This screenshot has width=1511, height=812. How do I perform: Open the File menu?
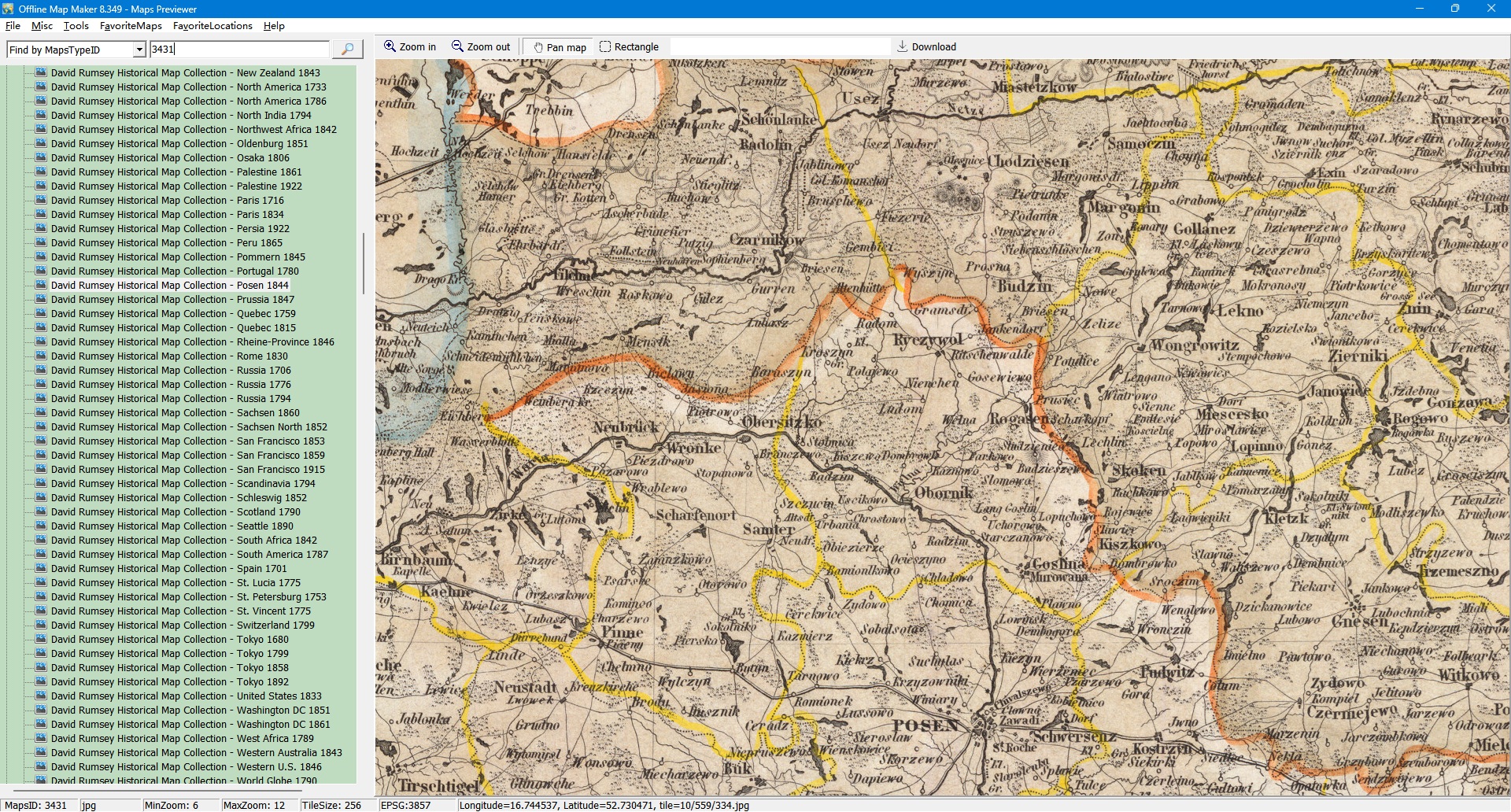click(13, 26)
